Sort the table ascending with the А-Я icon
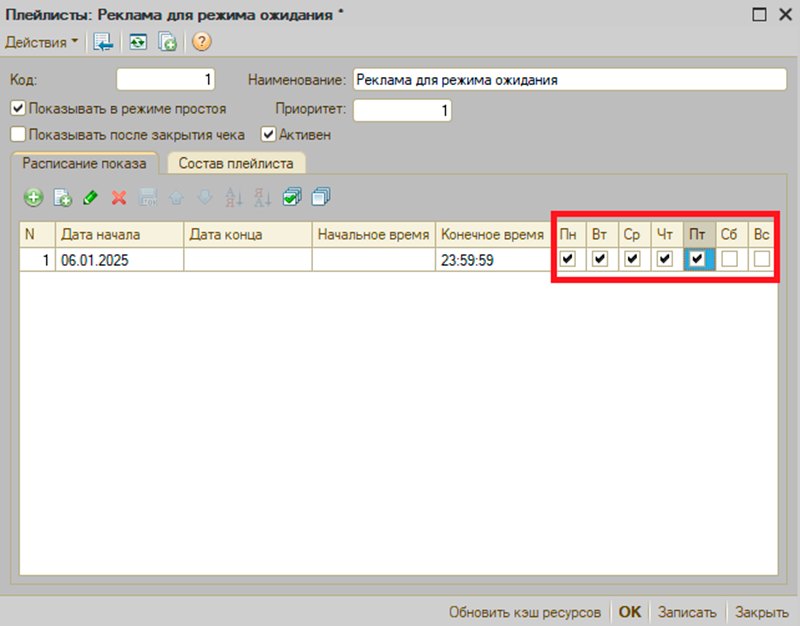 pyautogui.click(x=234, y=197)
